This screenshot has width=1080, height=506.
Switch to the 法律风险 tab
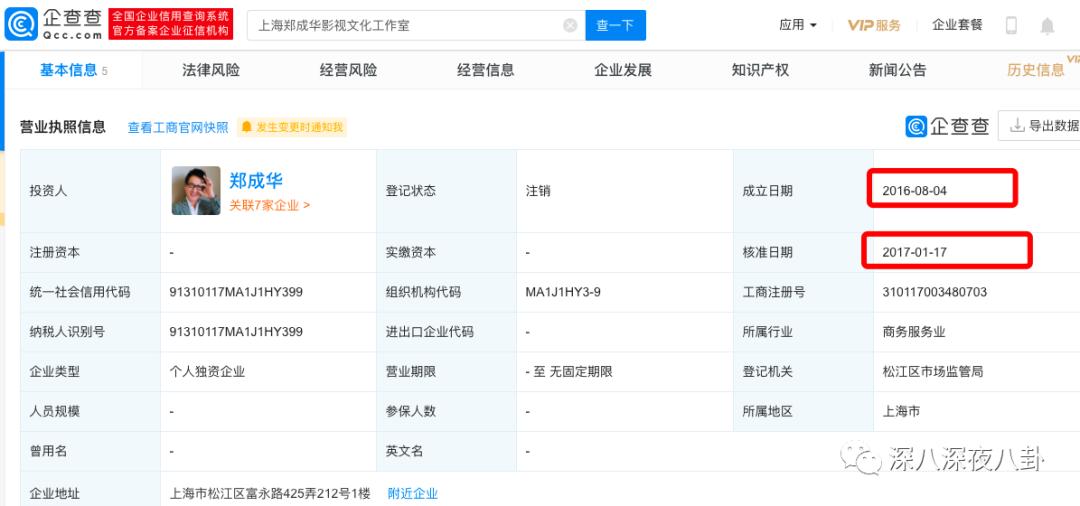point(211,70)
